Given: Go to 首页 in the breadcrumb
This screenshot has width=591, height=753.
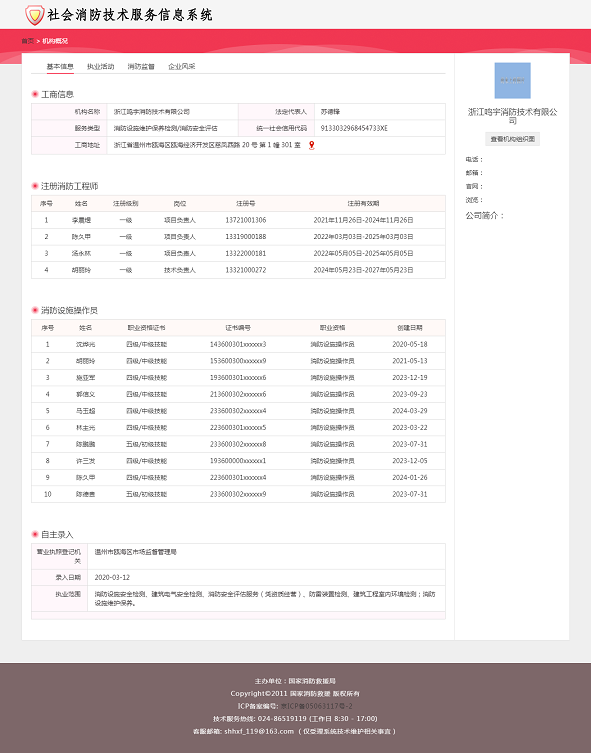Looking at the screenshot, I should [27, 41].
